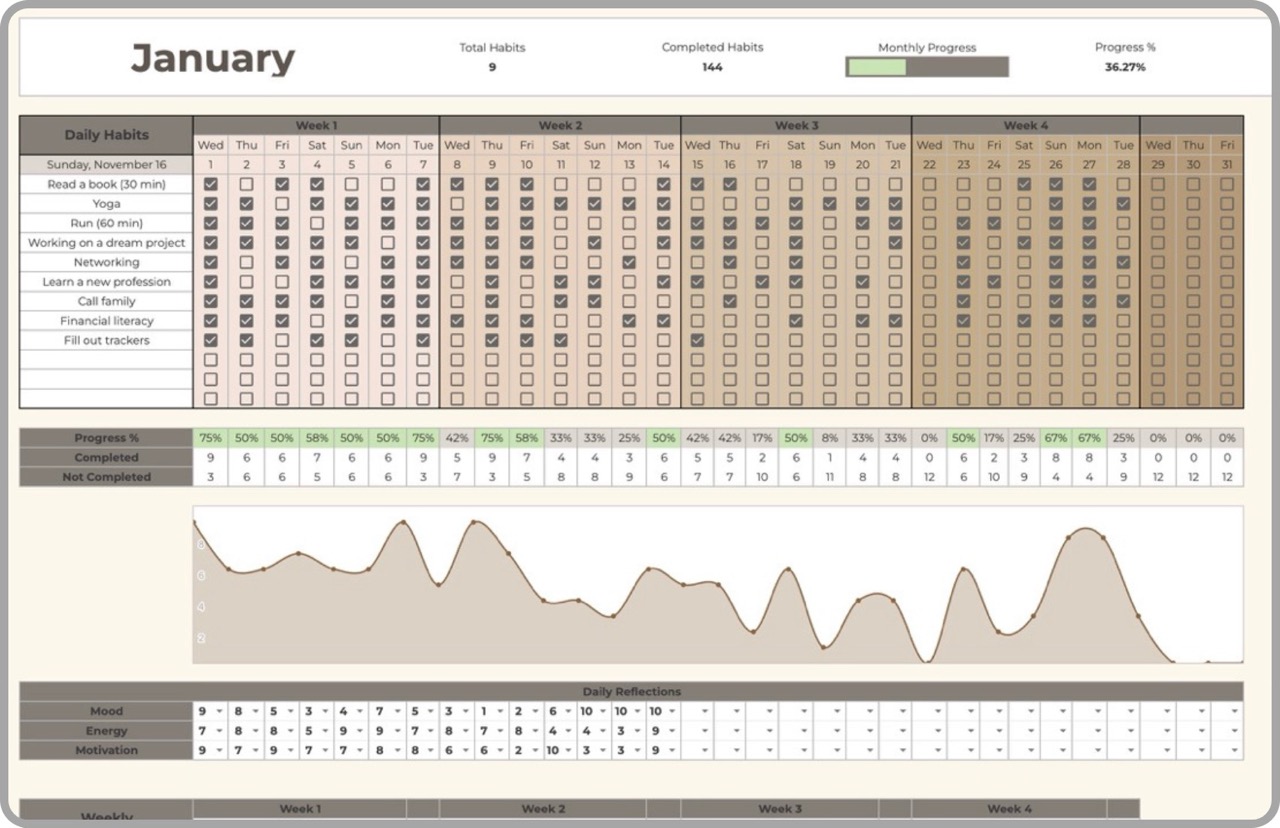
Task: Select the Week 4 header in habits table
Action: click(x=1025, y=126)
